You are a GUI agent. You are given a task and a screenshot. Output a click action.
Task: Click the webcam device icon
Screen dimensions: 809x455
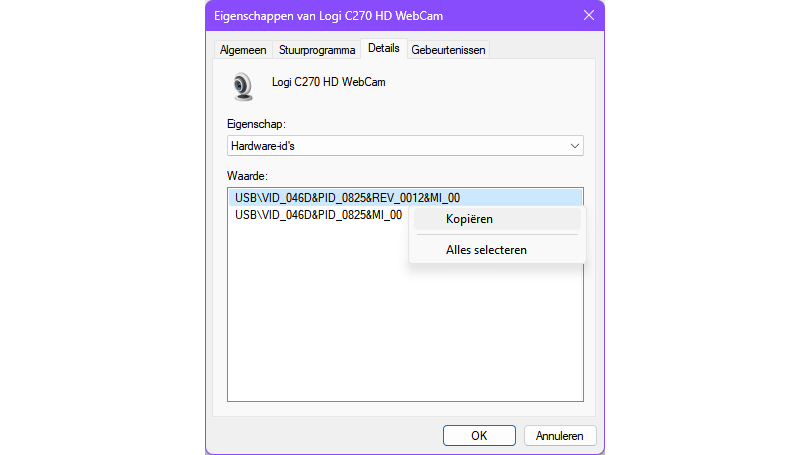tap(243, 87)
